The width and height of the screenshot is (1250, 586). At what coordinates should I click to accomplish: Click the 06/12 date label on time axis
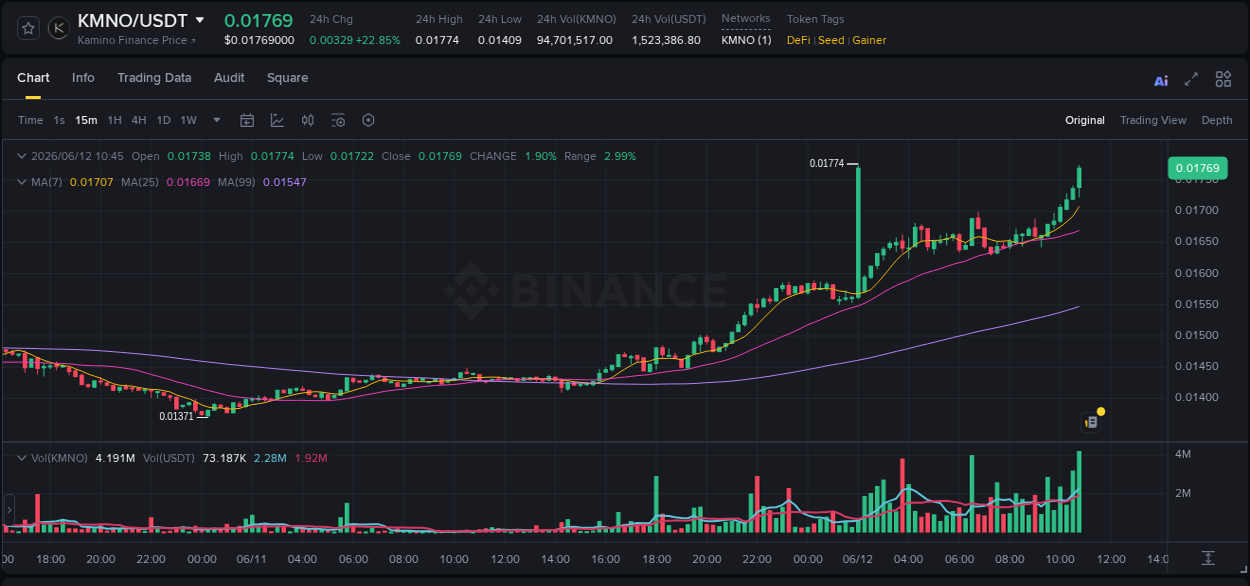859,559
